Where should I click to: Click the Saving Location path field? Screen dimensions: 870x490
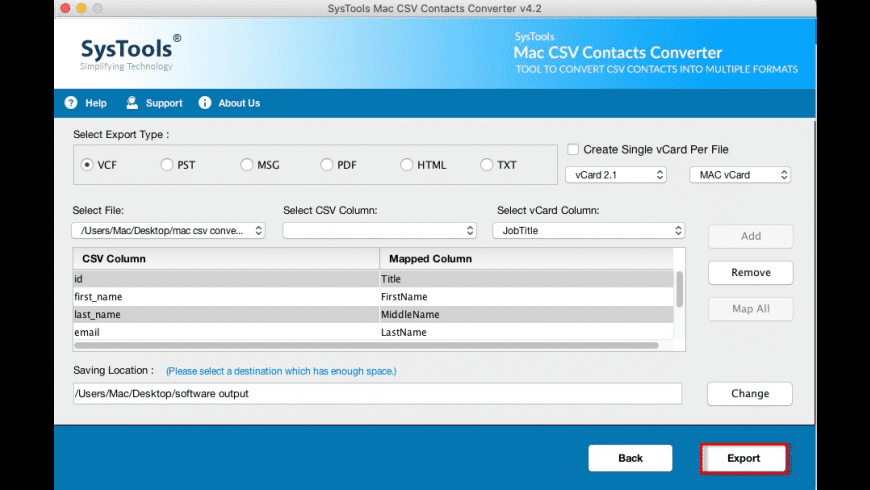click(377, 393)
